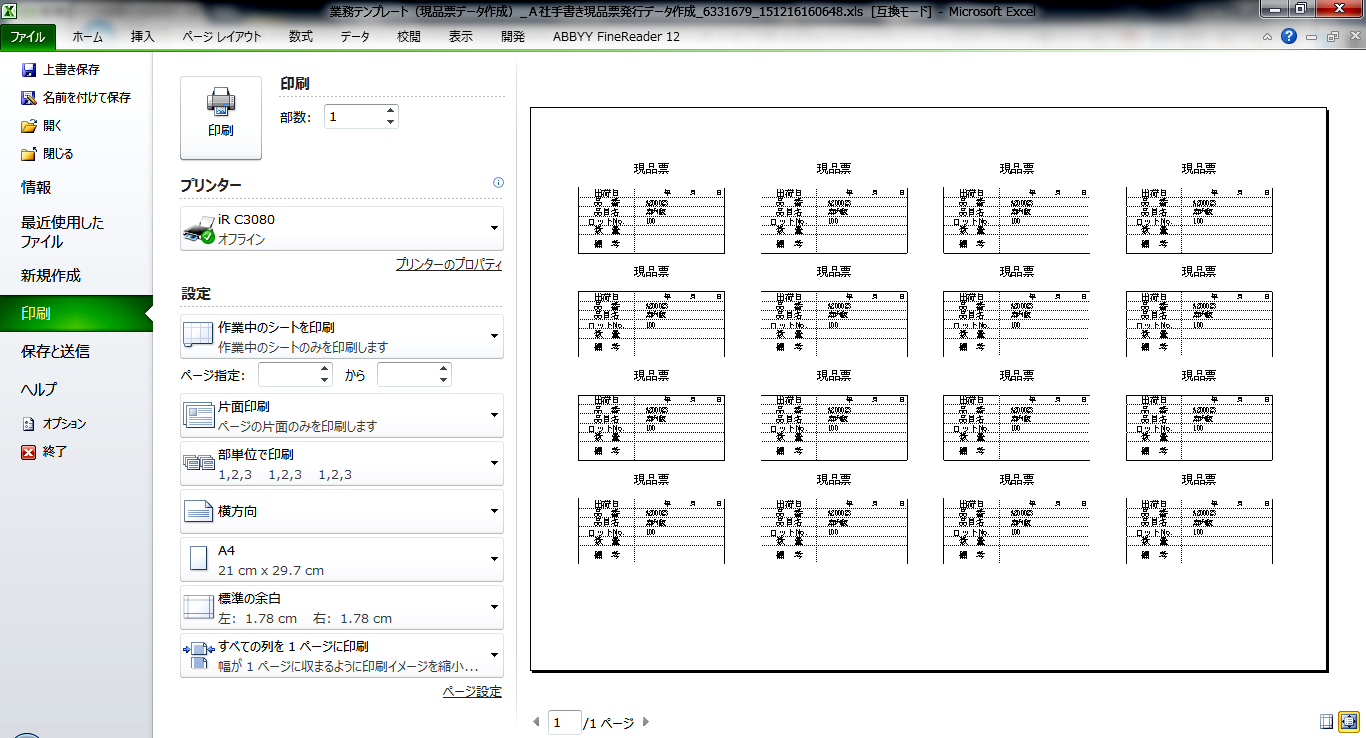Toggle Show Margins button in preview corner
The height and width of the screenshot is (738, 1366).
[1326, 721]
